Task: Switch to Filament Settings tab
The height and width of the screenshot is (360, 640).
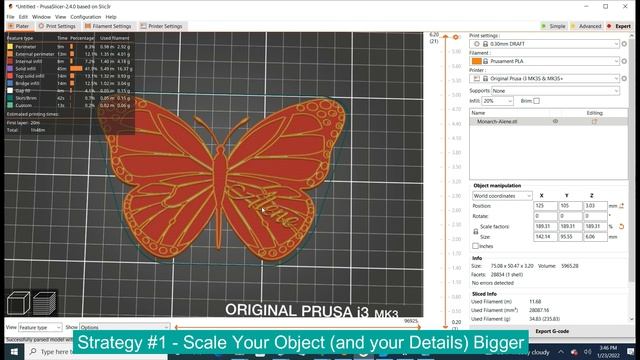Action: [108, 26]
